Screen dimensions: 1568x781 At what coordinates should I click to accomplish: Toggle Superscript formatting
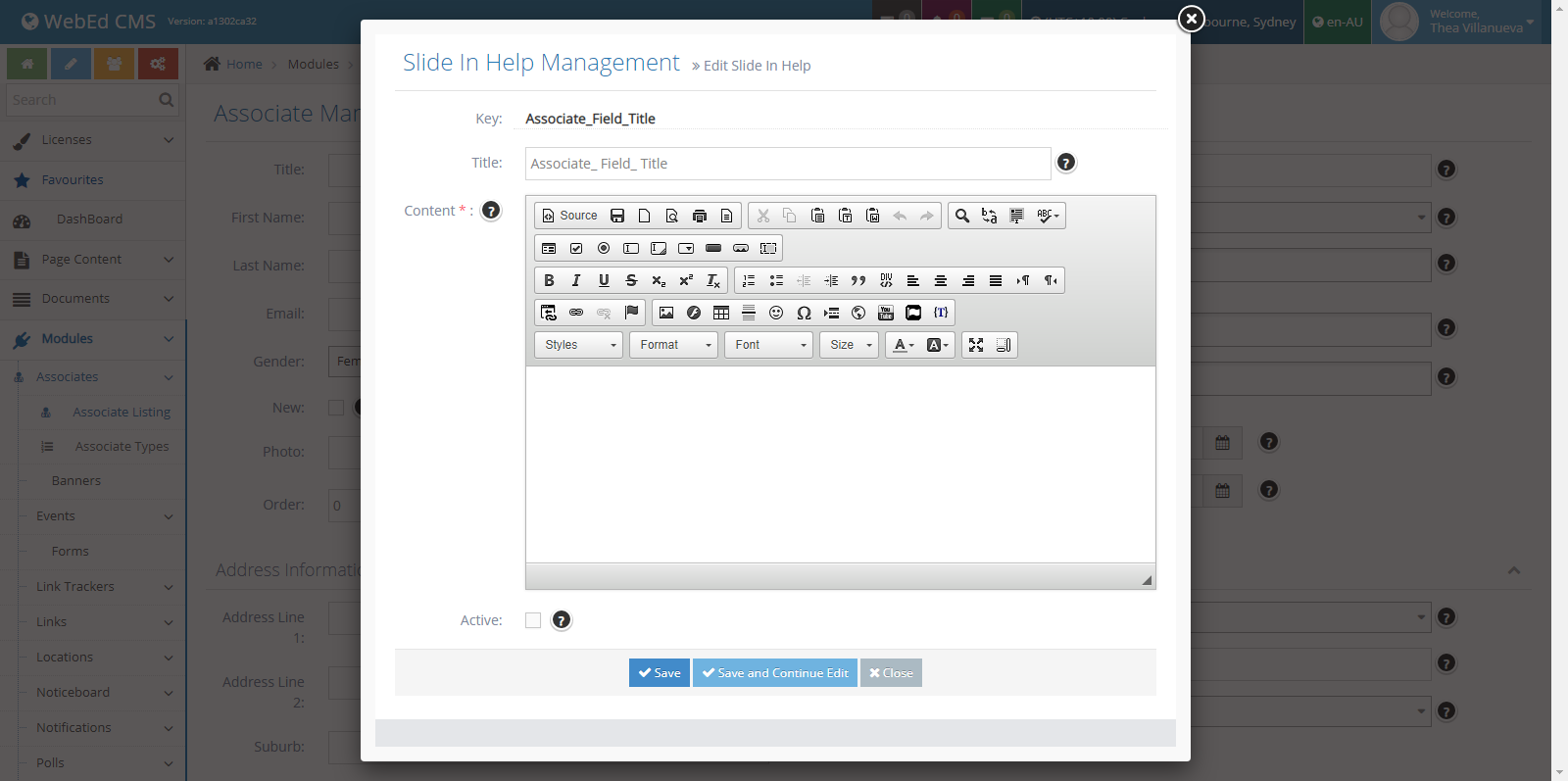[x=686, y=280]
